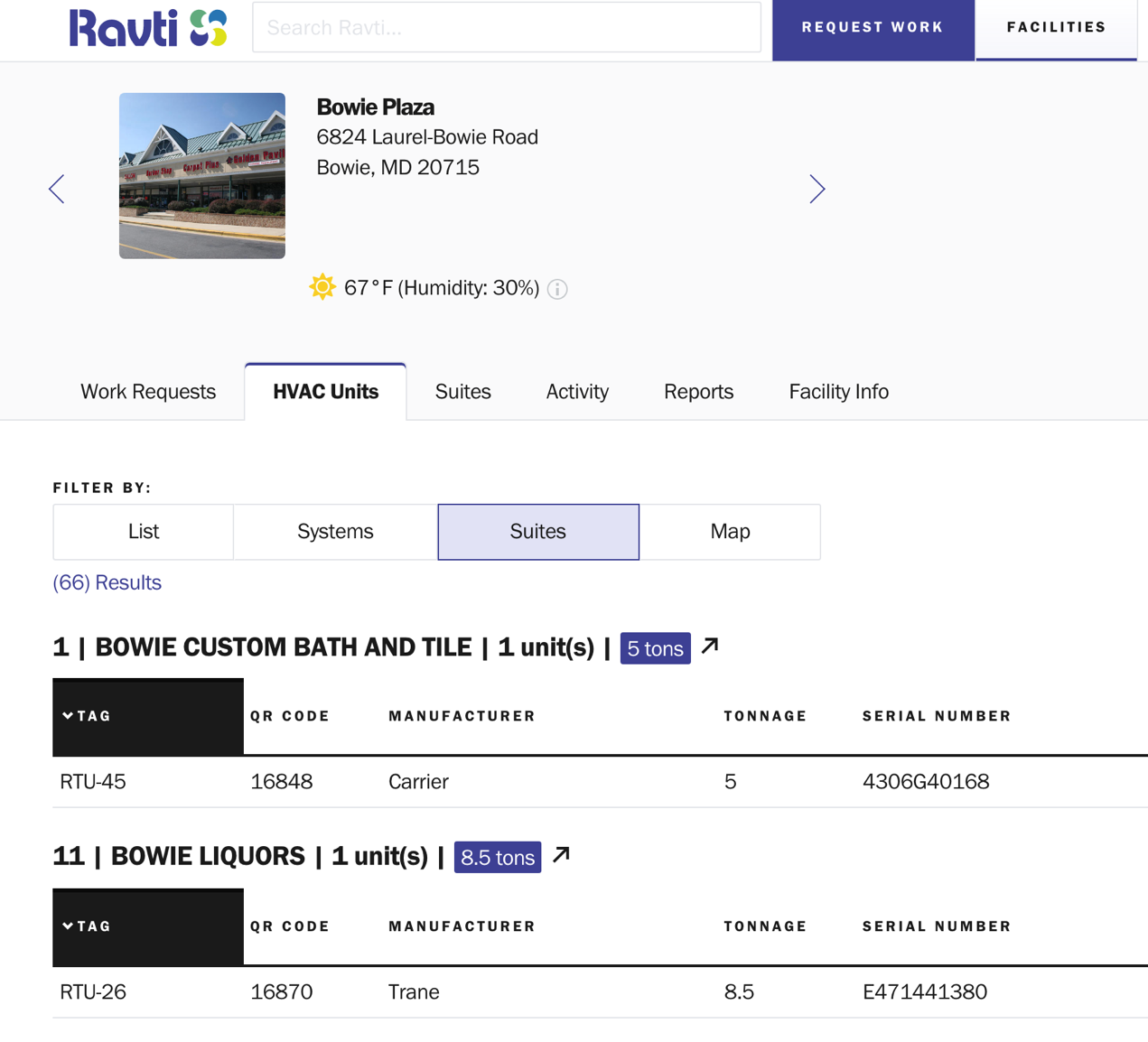Click QR code 16848

coord(282,782)
